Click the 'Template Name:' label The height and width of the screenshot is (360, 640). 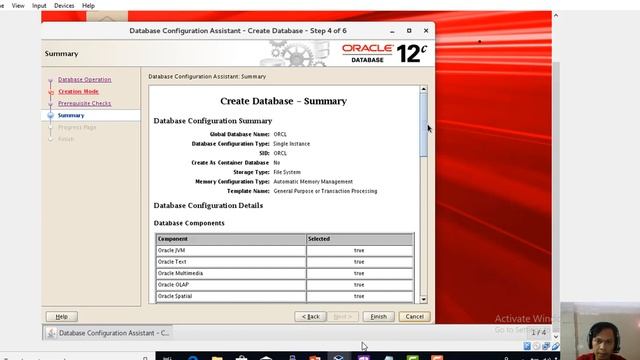click(x=248, y=191)
